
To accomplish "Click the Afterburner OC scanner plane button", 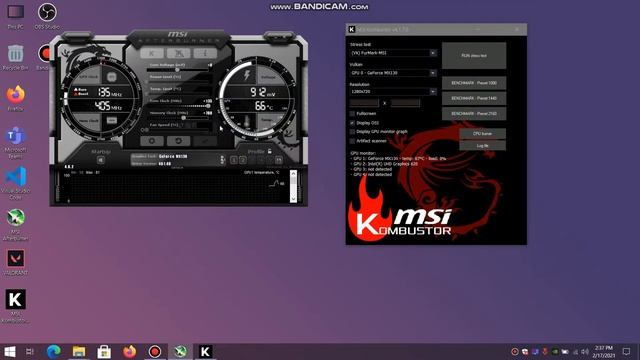I will [178, 53].
